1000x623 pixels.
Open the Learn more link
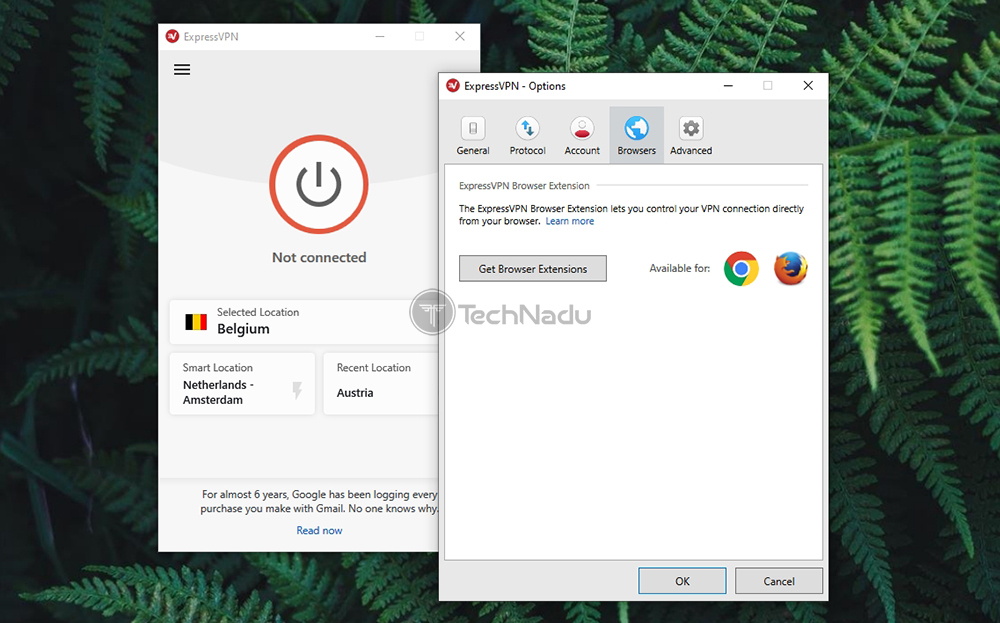[x=570, y=221]
